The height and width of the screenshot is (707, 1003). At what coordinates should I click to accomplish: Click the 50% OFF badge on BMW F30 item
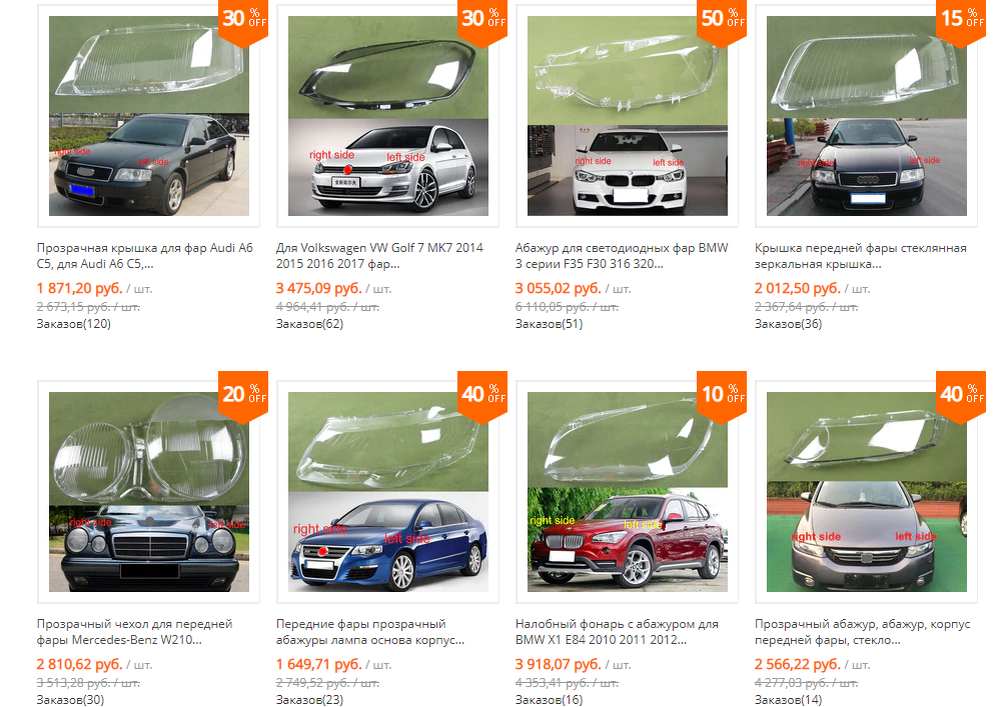pos(722,22)
